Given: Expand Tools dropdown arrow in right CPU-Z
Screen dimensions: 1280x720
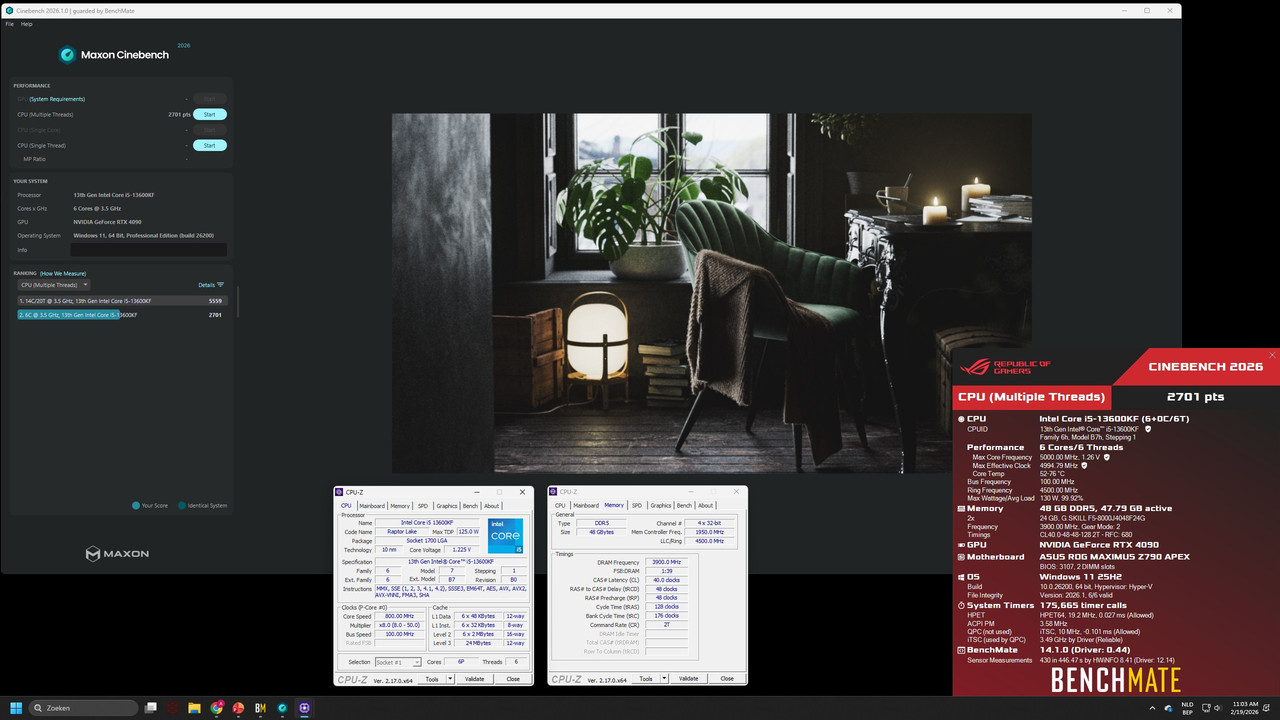Looking at the screenshot, I should 664,679.
